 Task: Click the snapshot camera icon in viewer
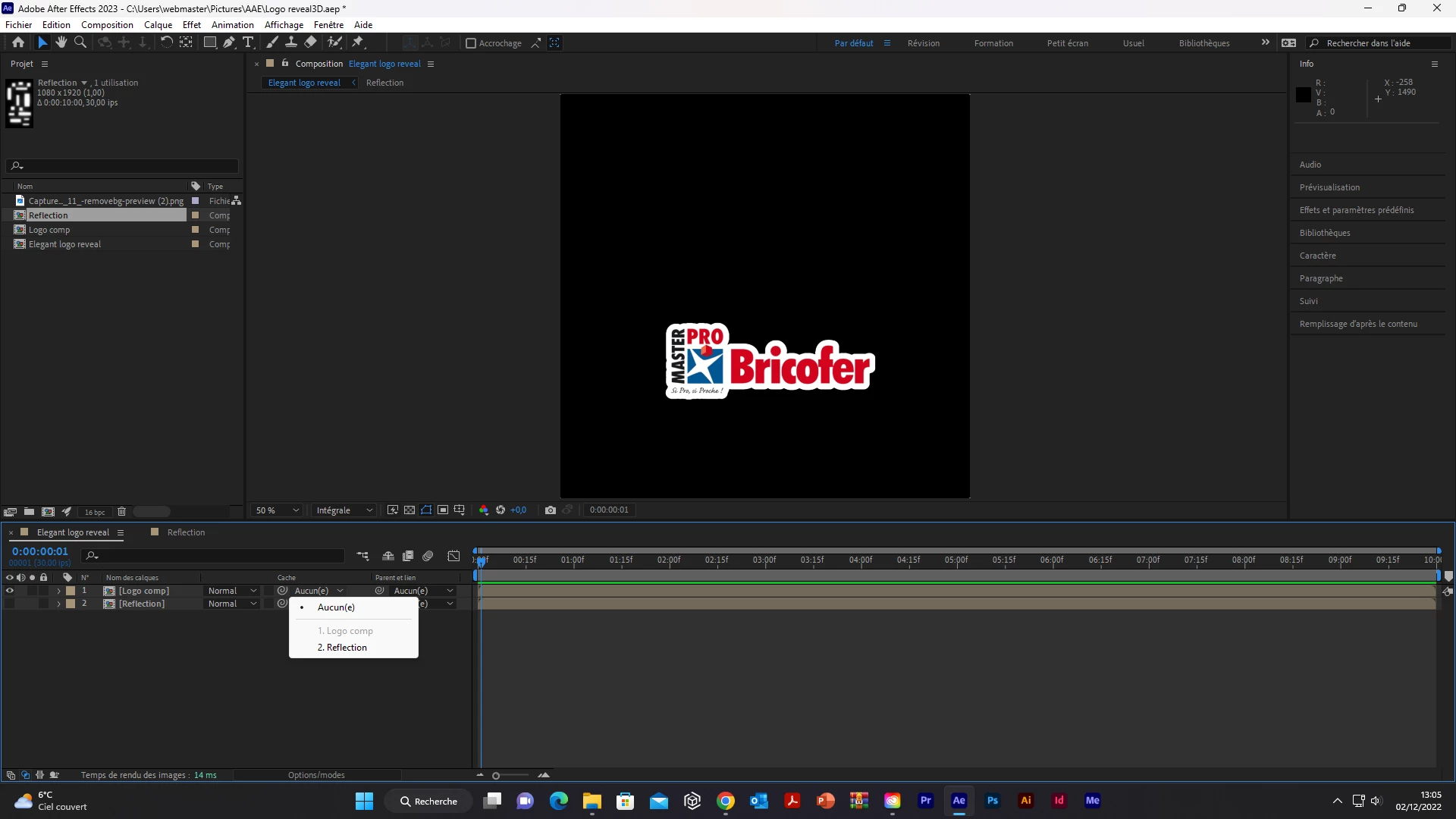[551, 510]
